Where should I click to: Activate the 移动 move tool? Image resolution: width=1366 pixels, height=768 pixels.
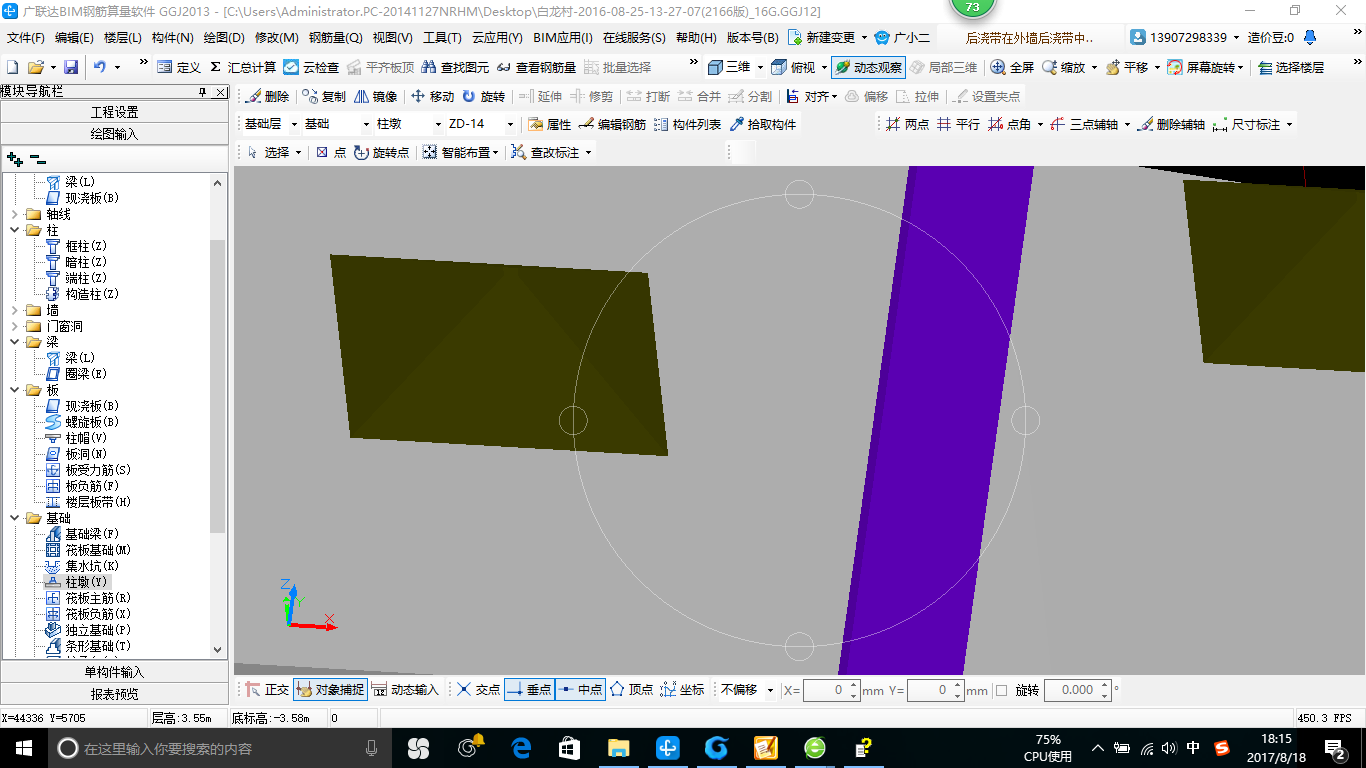point(432,97)
